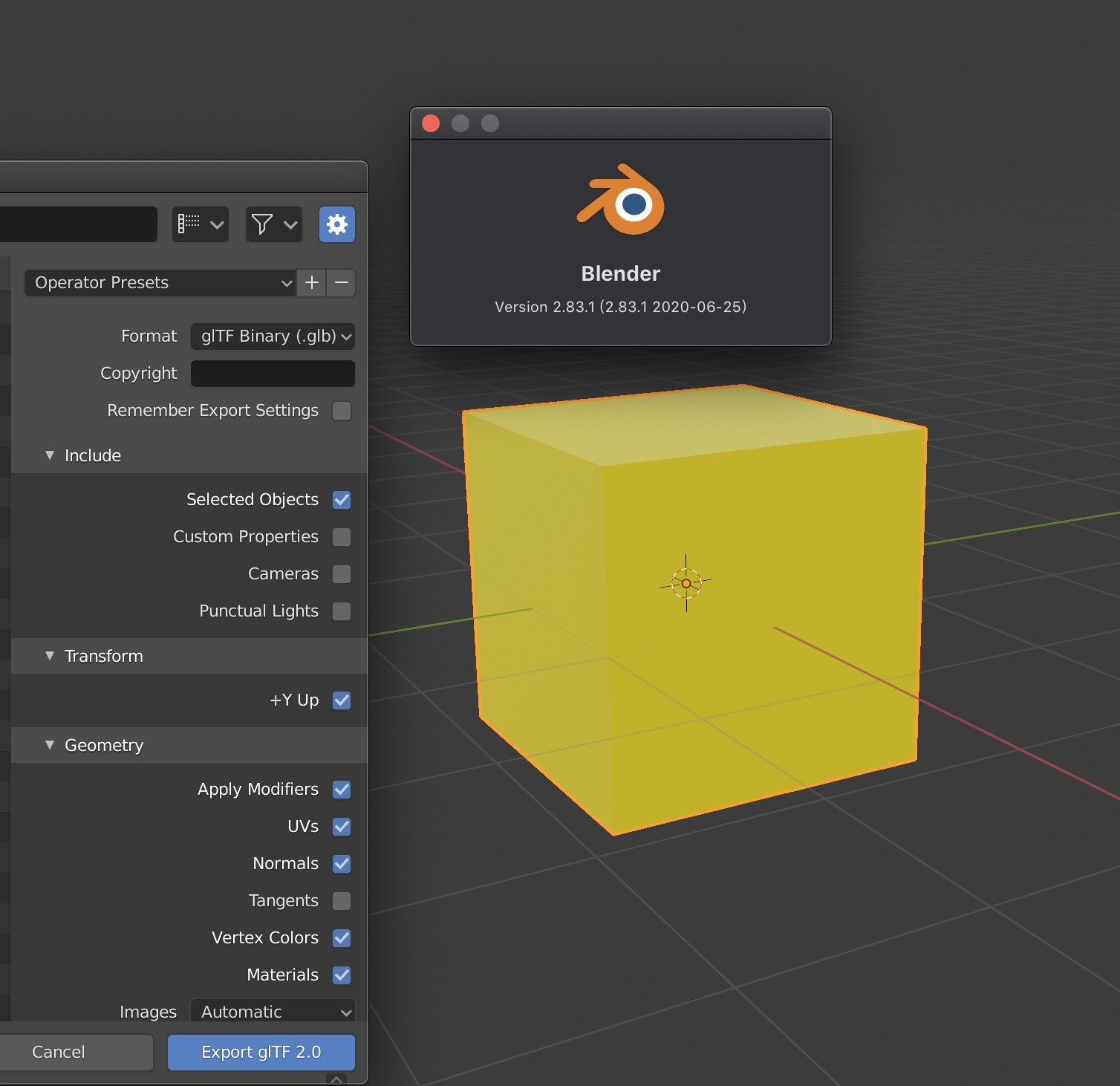Enable Cameras export checkbox
This screenshot has height=1086, width=1120.
[x=342, y=574]
